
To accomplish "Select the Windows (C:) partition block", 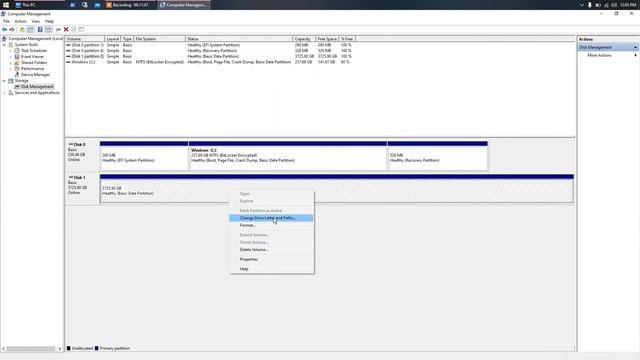I will [288, 156].
